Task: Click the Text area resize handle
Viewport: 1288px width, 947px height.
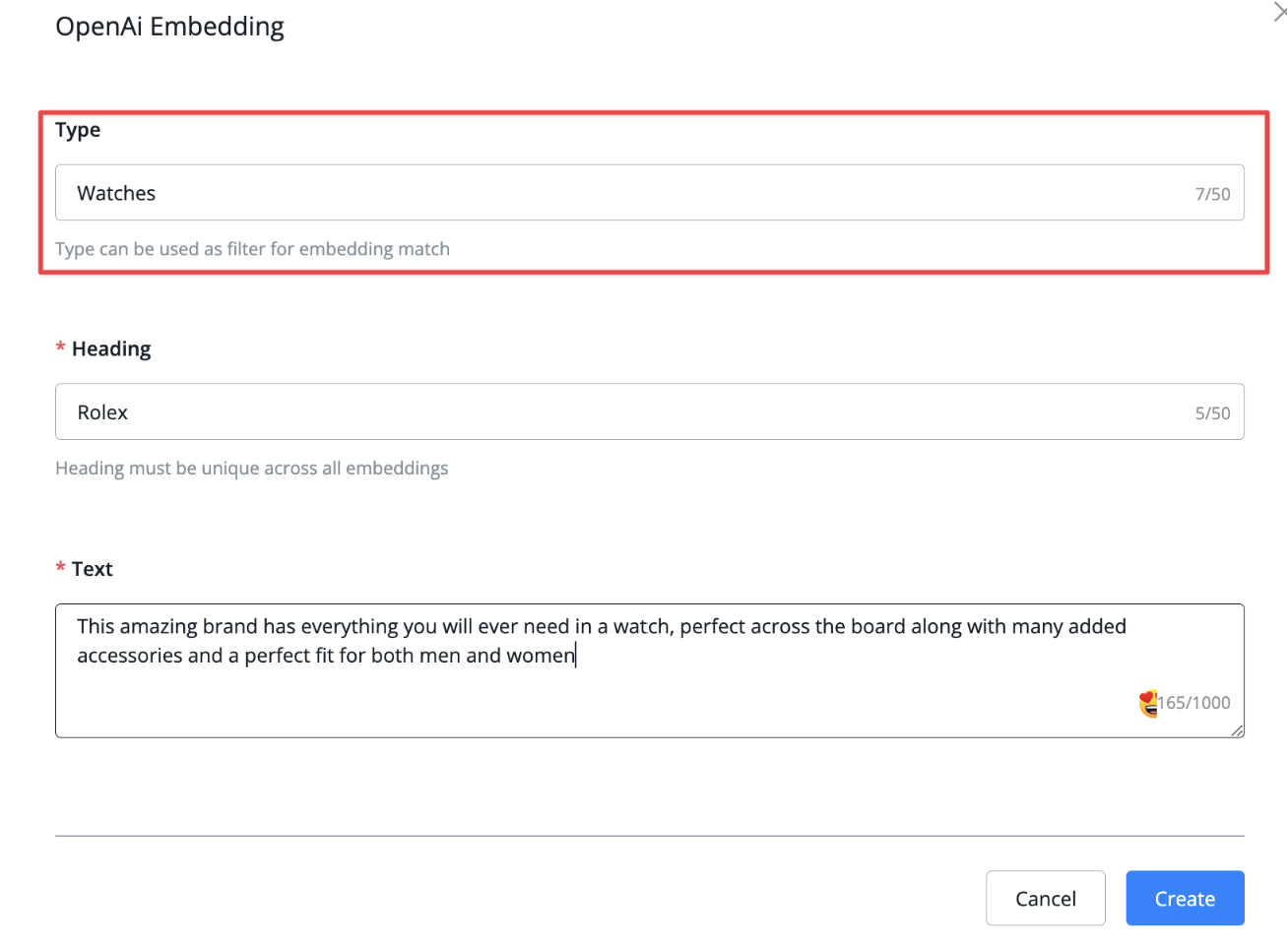Action: coord(1237,730)
